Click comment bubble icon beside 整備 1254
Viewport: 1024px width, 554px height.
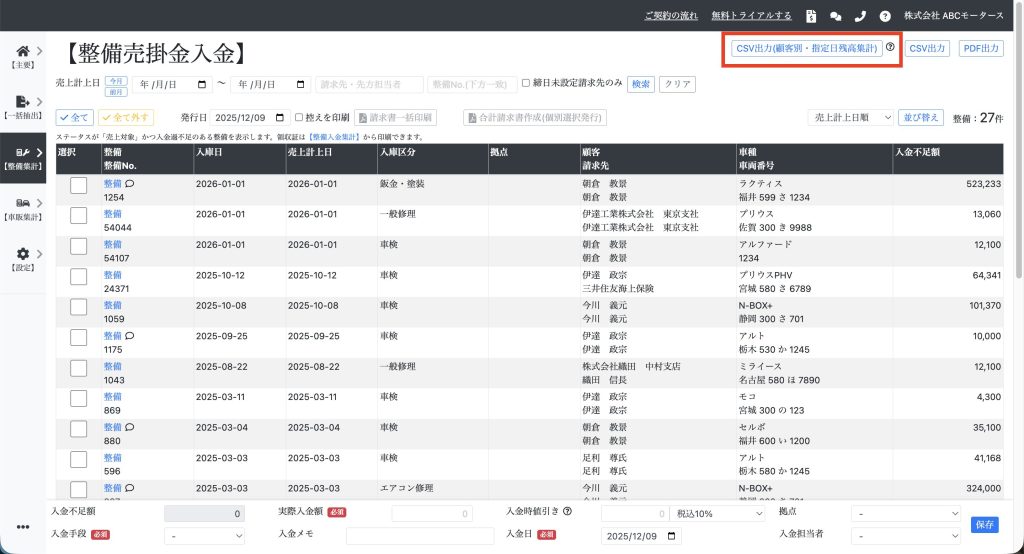pyautogui.click(x=130, y=184)
